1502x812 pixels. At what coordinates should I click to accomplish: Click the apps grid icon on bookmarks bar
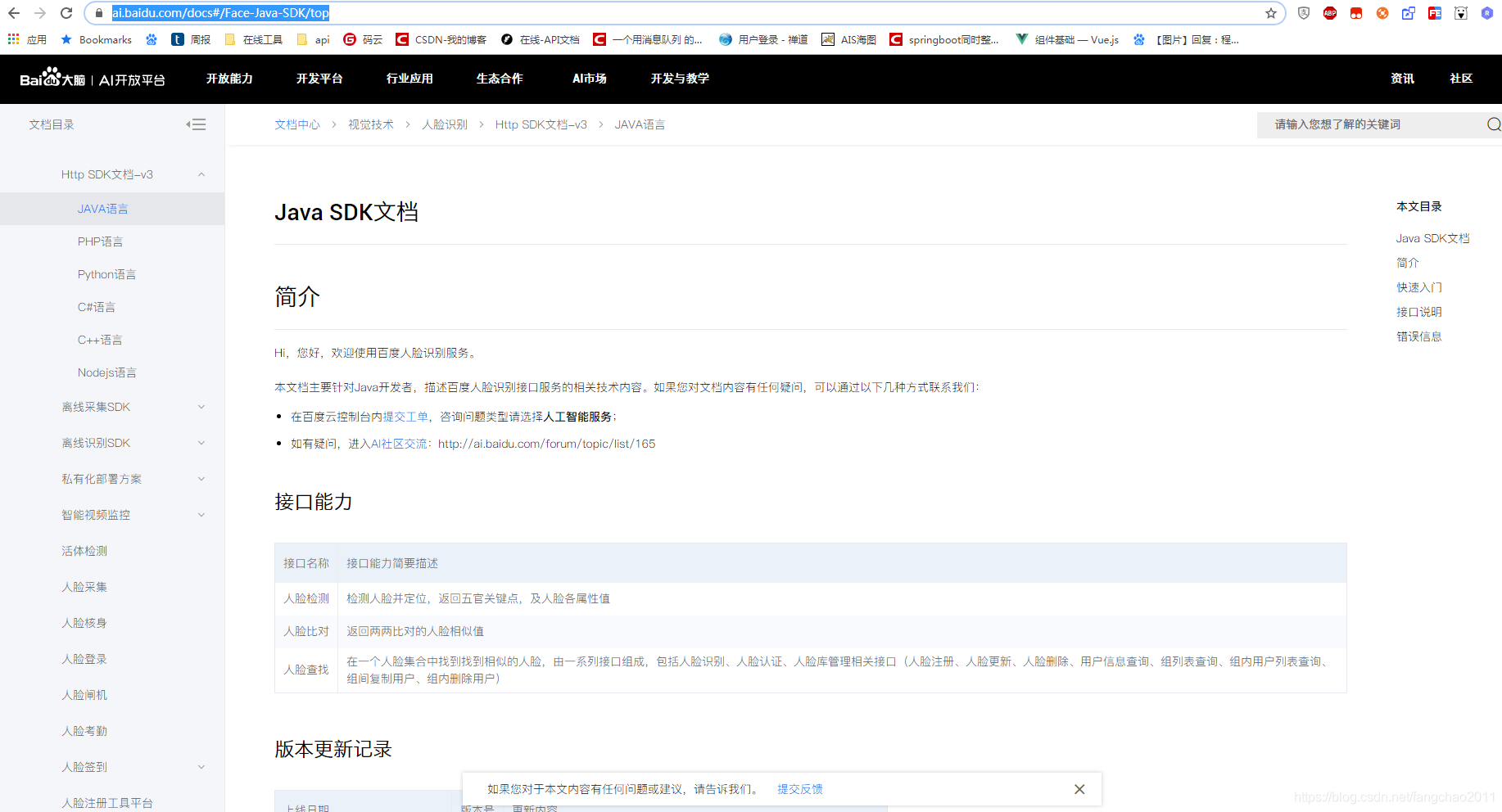12,38
